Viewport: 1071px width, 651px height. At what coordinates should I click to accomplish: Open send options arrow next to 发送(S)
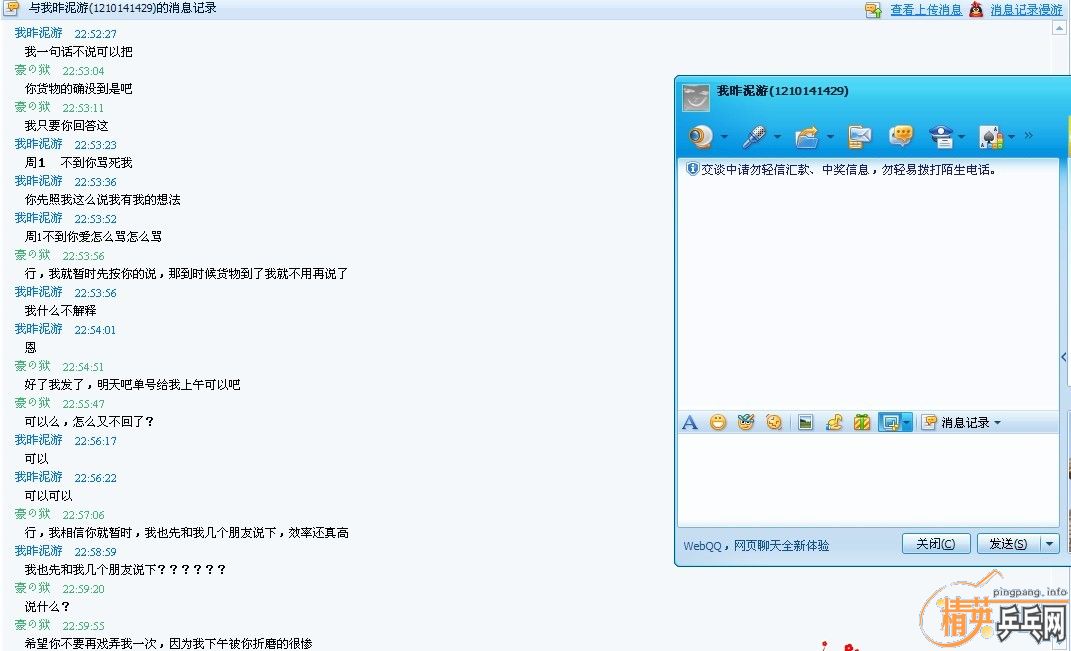(1049, 544)
